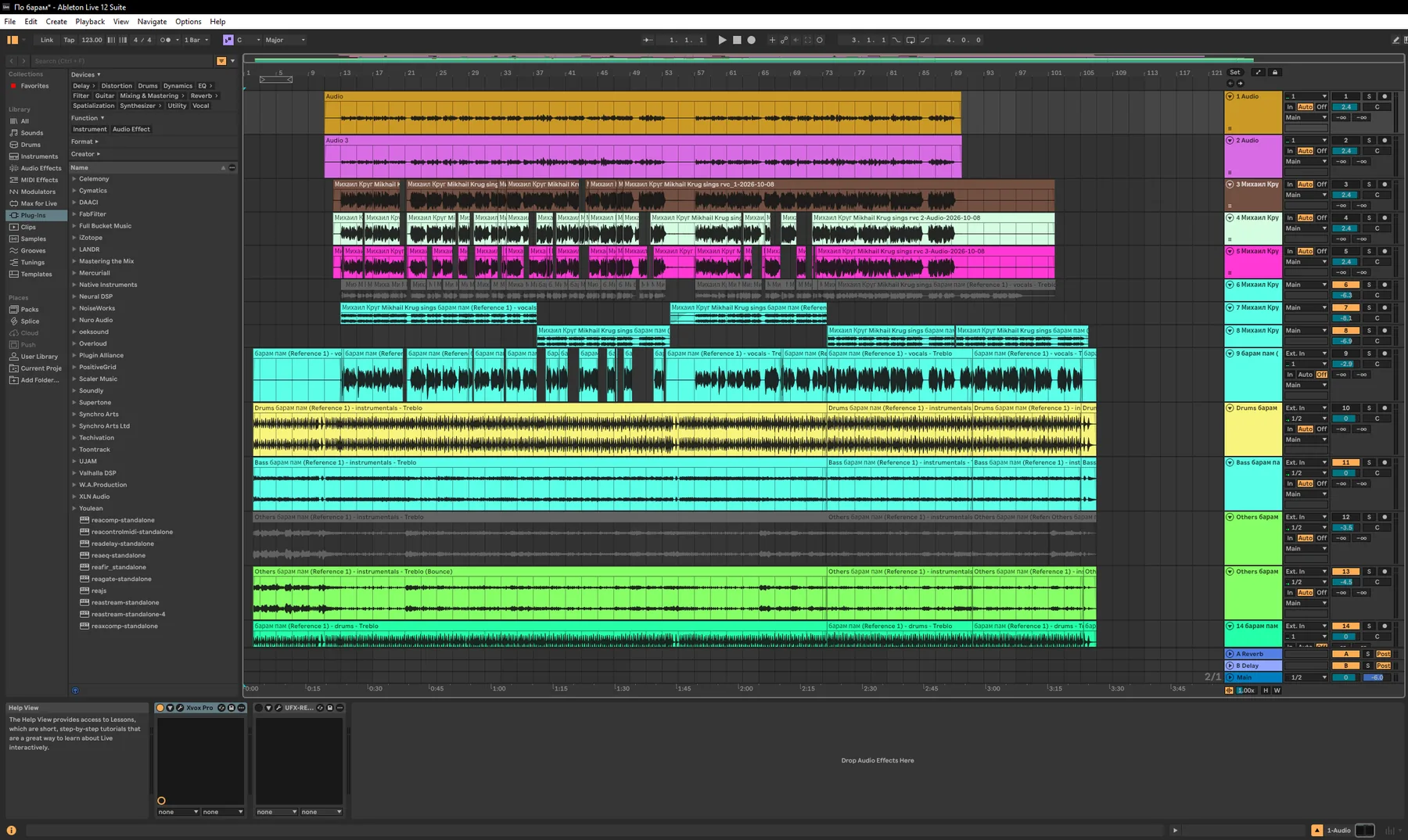Click the browser preview headphone icon
This screenshot has height=840, width=1408.
(75, 691)
